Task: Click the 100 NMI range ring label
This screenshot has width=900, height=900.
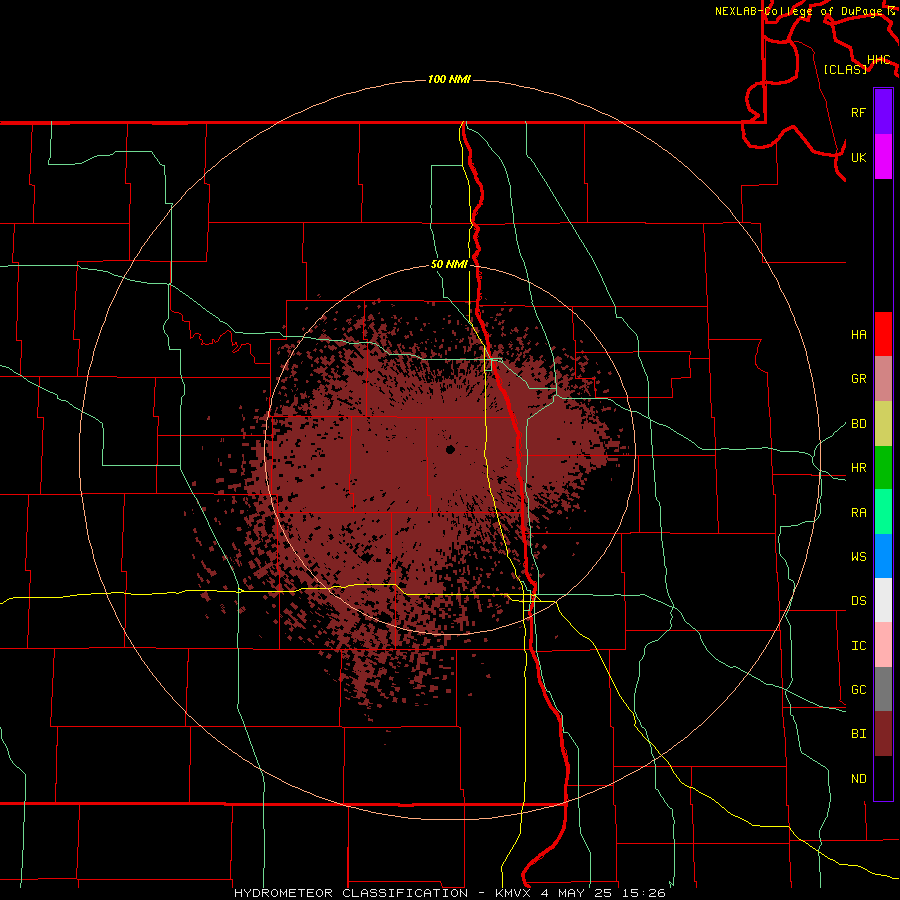Action: tap(449, 79)
